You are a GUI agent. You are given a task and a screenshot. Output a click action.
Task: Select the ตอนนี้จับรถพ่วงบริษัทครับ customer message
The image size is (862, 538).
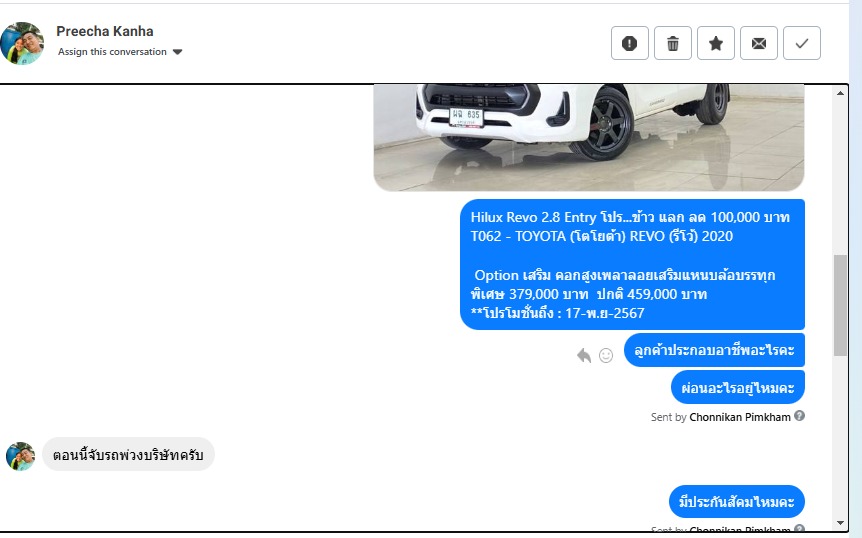128,454
